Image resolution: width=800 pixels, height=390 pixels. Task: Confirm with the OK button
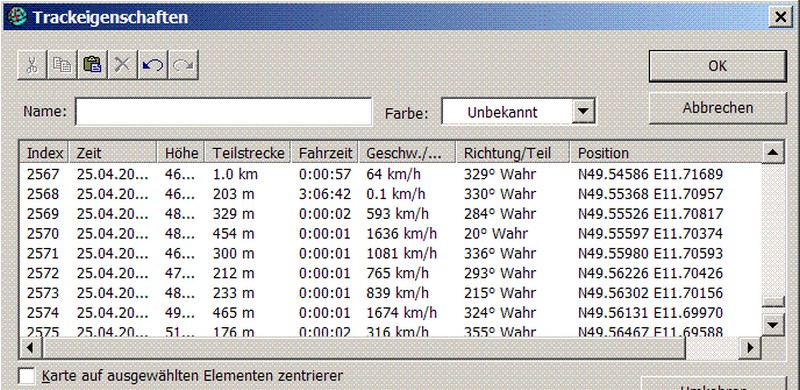(x=717, y=66)
